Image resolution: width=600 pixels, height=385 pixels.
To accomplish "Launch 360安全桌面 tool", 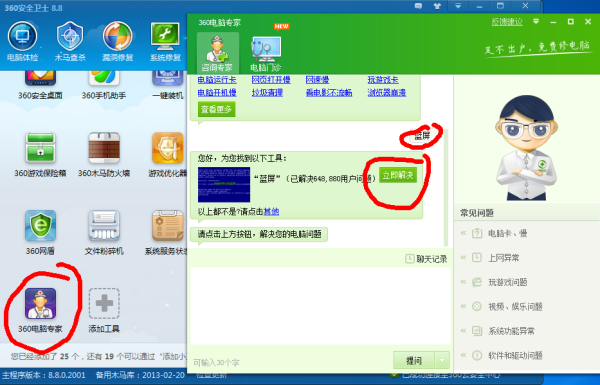I will coord(40,85).
